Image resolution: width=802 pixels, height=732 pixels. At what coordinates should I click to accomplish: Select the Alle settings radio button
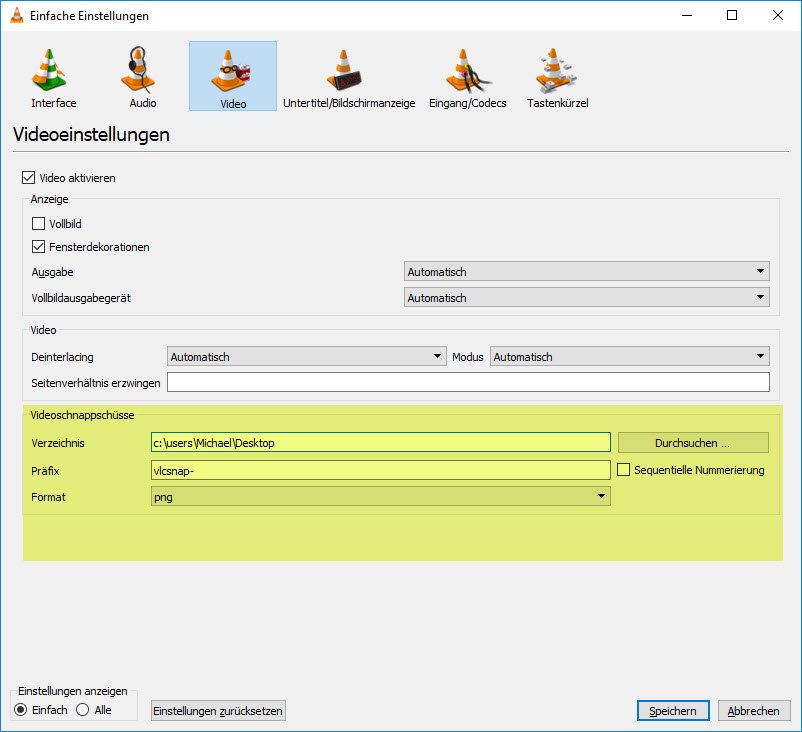point(82,710)
